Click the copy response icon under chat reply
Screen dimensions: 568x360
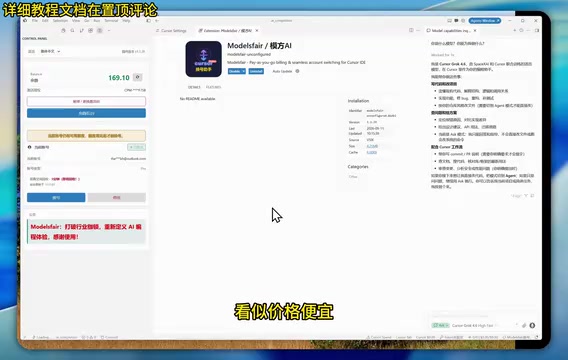532,196
